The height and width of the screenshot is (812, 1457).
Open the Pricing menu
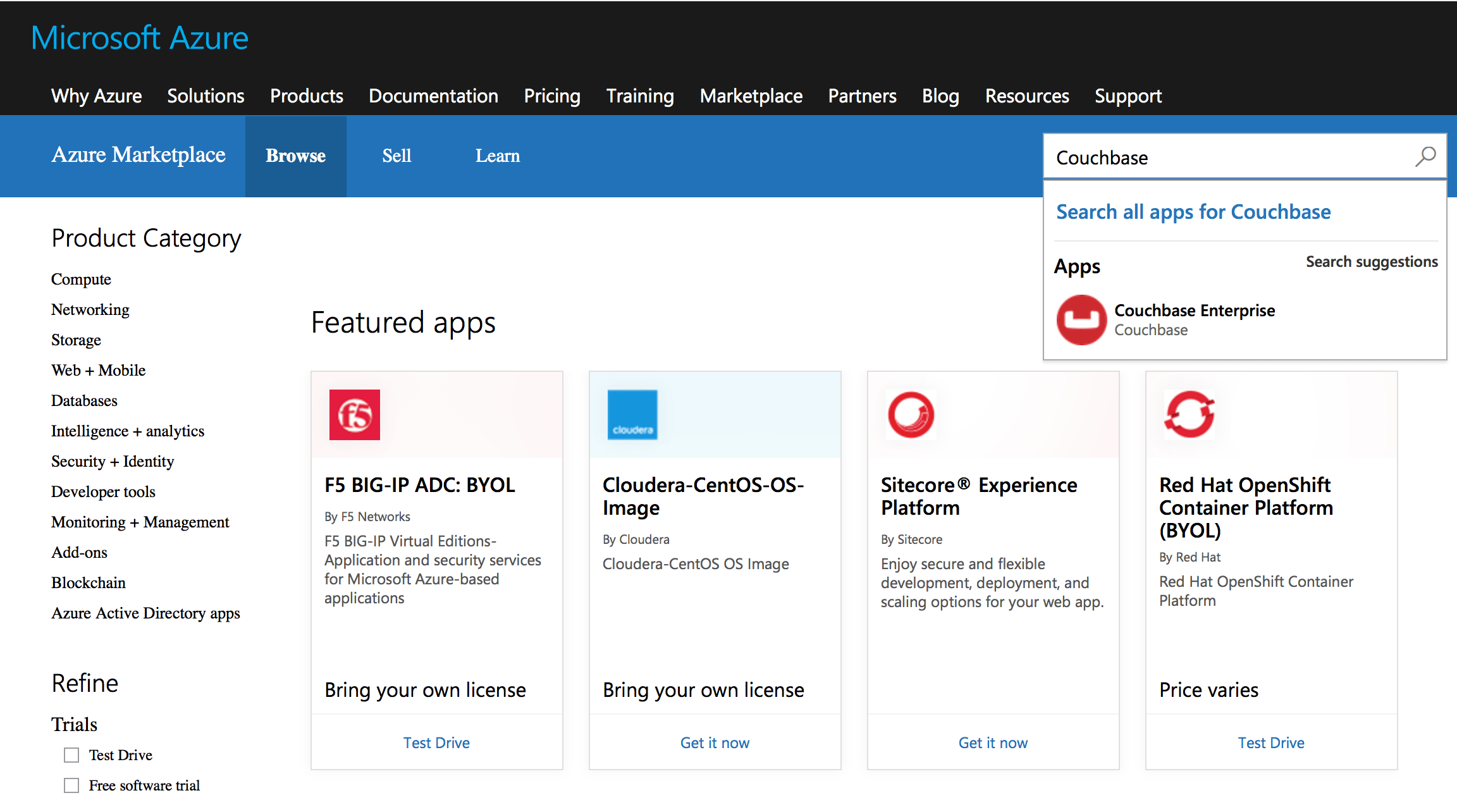click(552, 96)
